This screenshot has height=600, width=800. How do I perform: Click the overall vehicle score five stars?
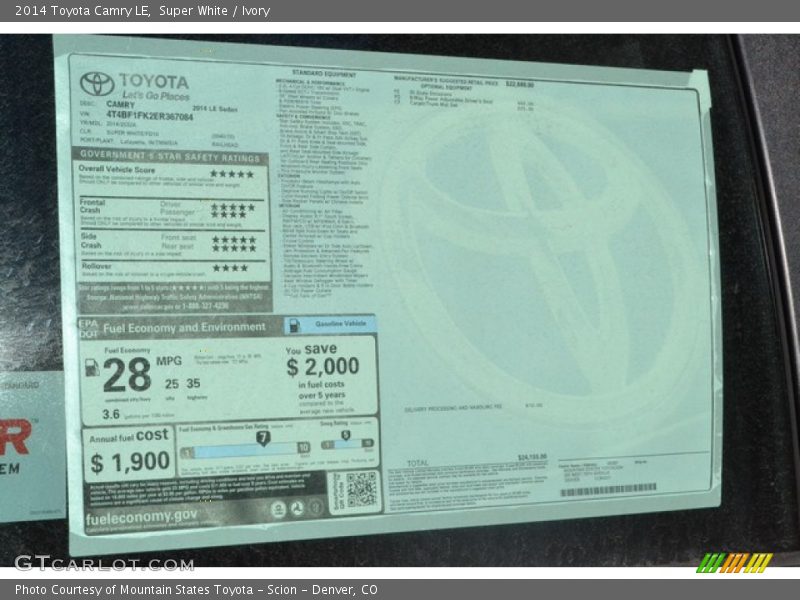pos(232,174)
